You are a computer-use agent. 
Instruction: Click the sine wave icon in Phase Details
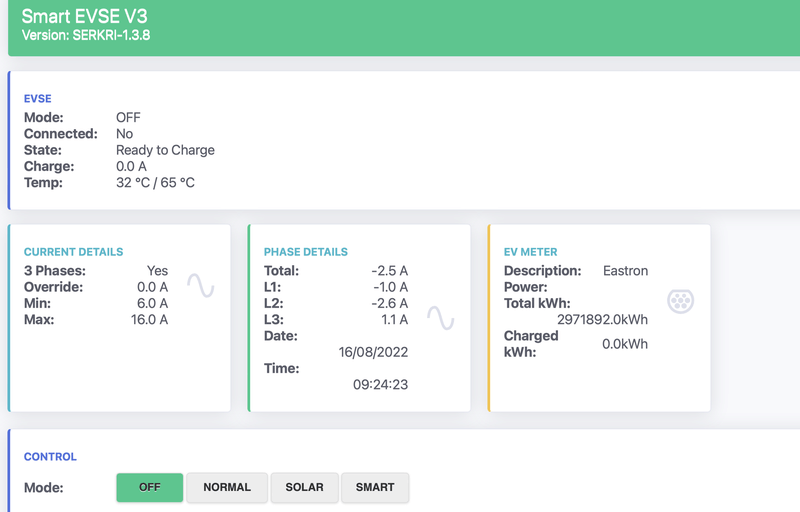(x=440, y=318)
